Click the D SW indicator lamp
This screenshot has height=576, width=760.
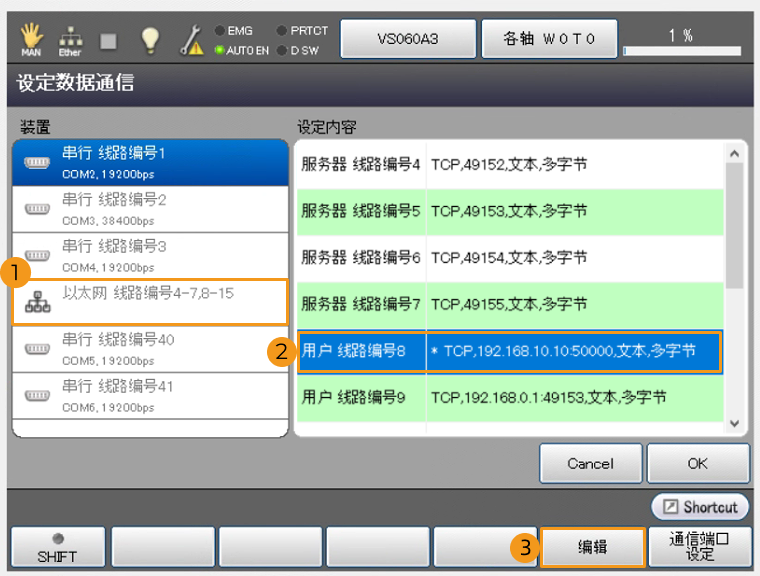point(282,50)
